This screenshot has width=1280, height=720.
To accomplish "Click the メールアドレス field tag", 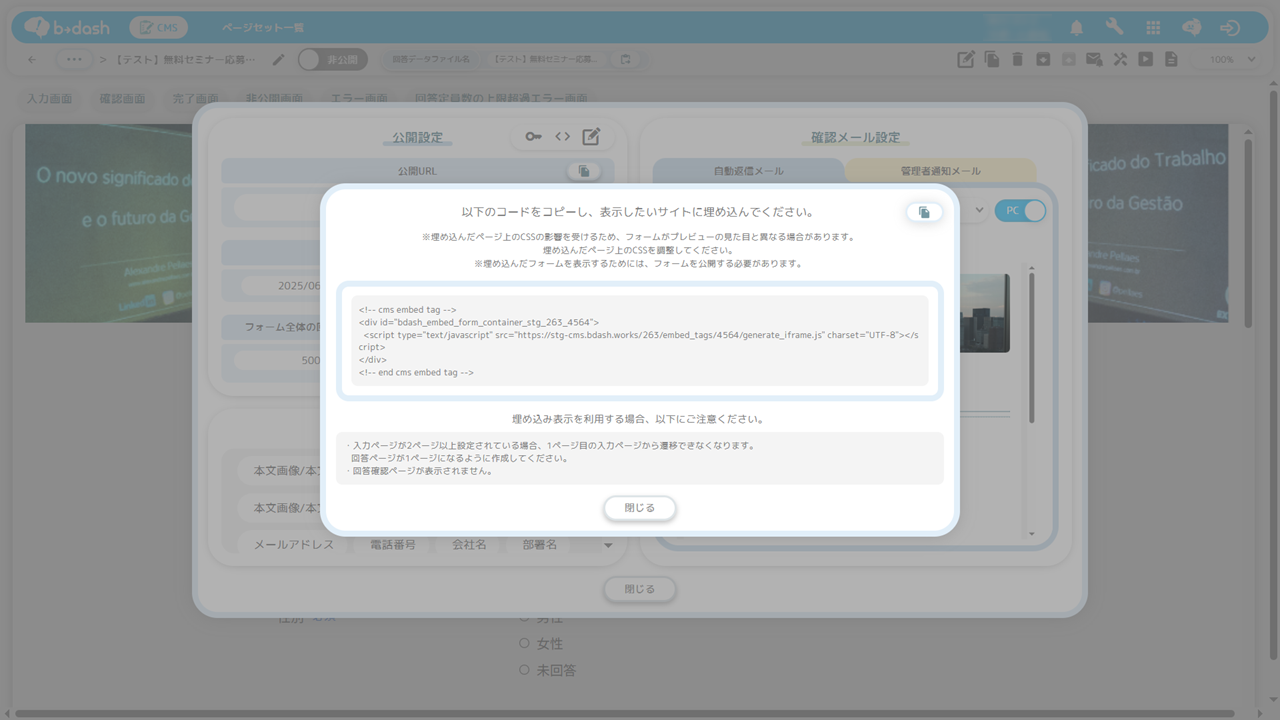I will (x=294, y=545).
